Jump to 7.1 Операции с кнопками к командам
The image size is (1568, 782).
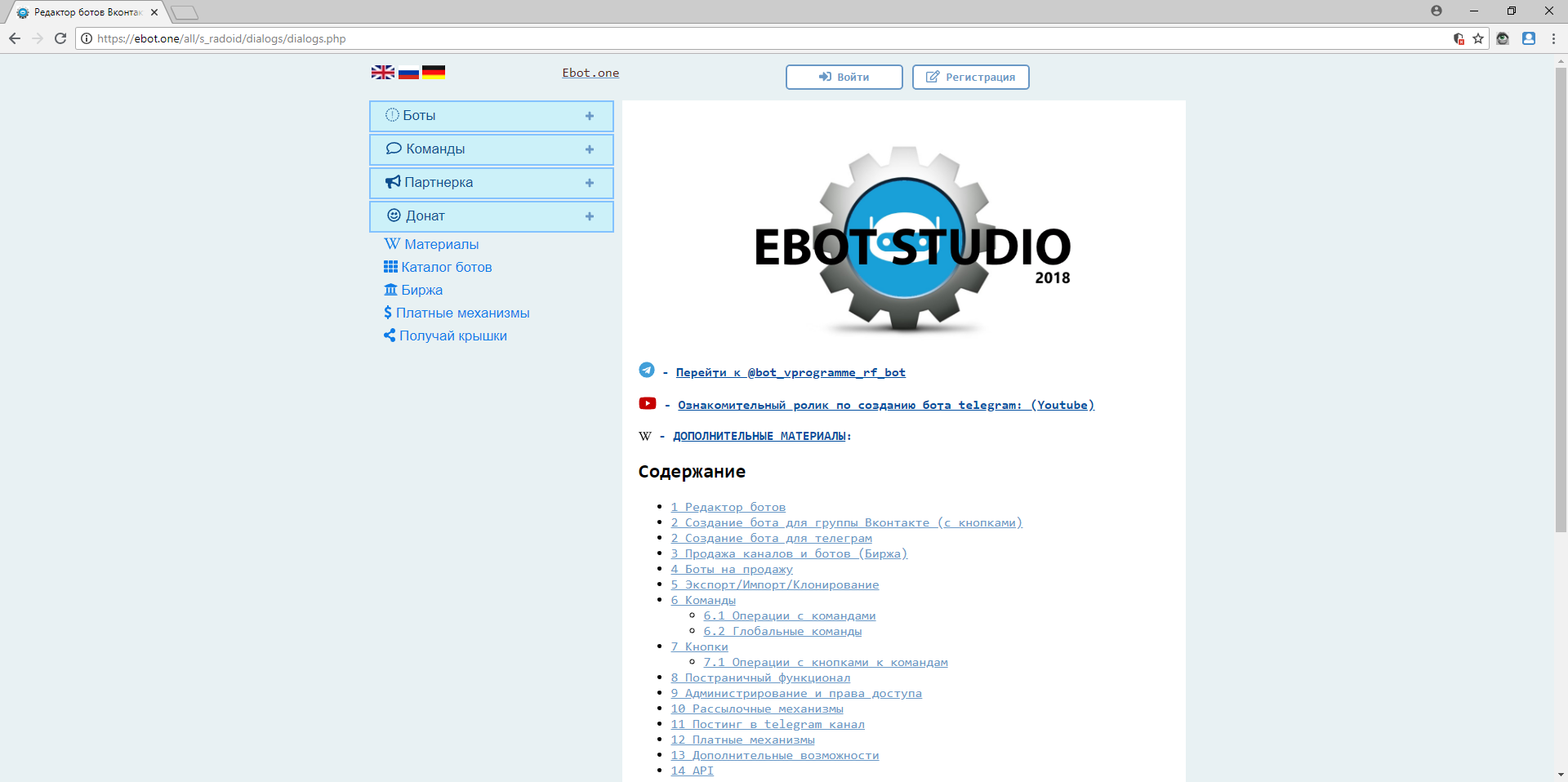point(826,662)
